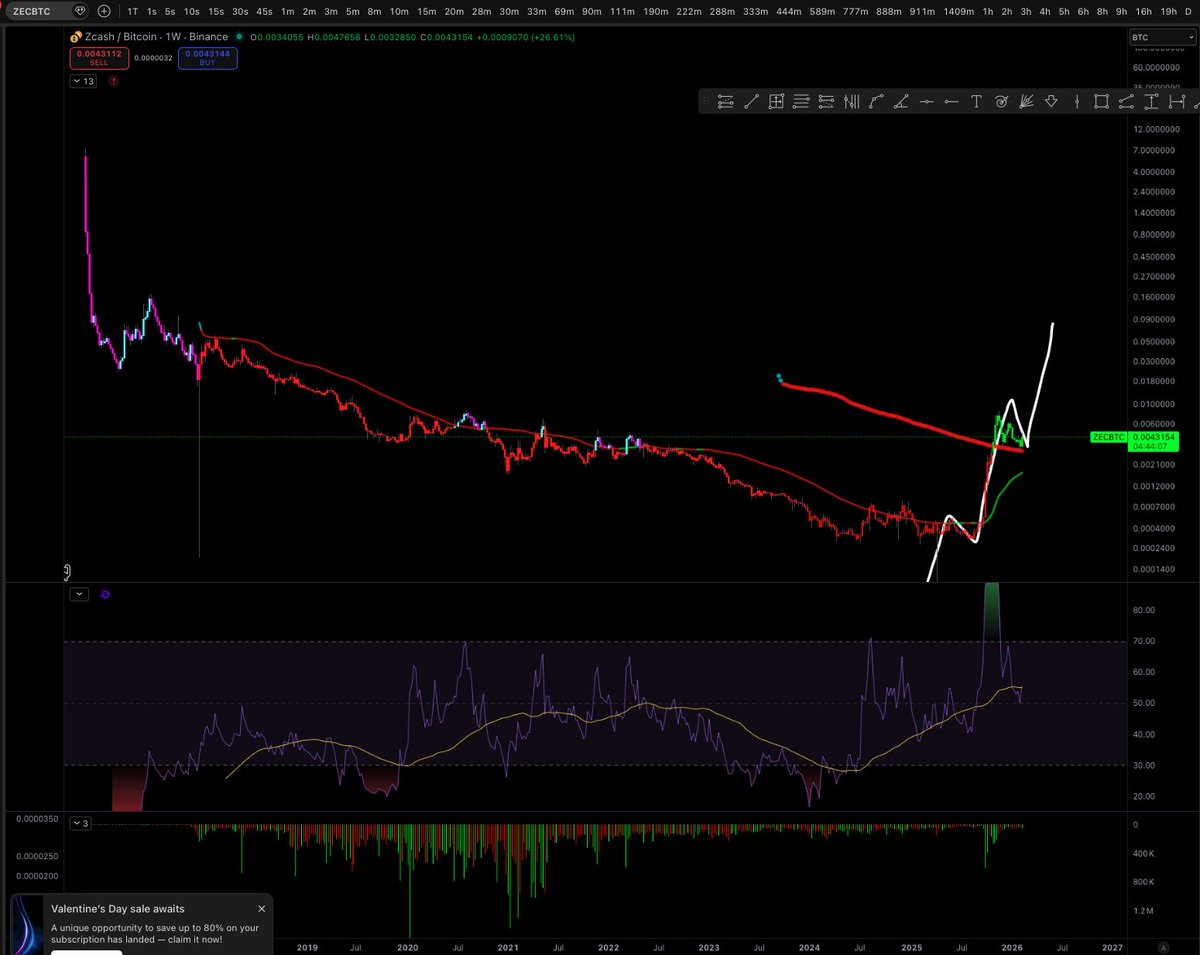Switch to the 30s interval
Image resolution: width=1200 pixels, height=955 pixels.
[x=240, y=11]
